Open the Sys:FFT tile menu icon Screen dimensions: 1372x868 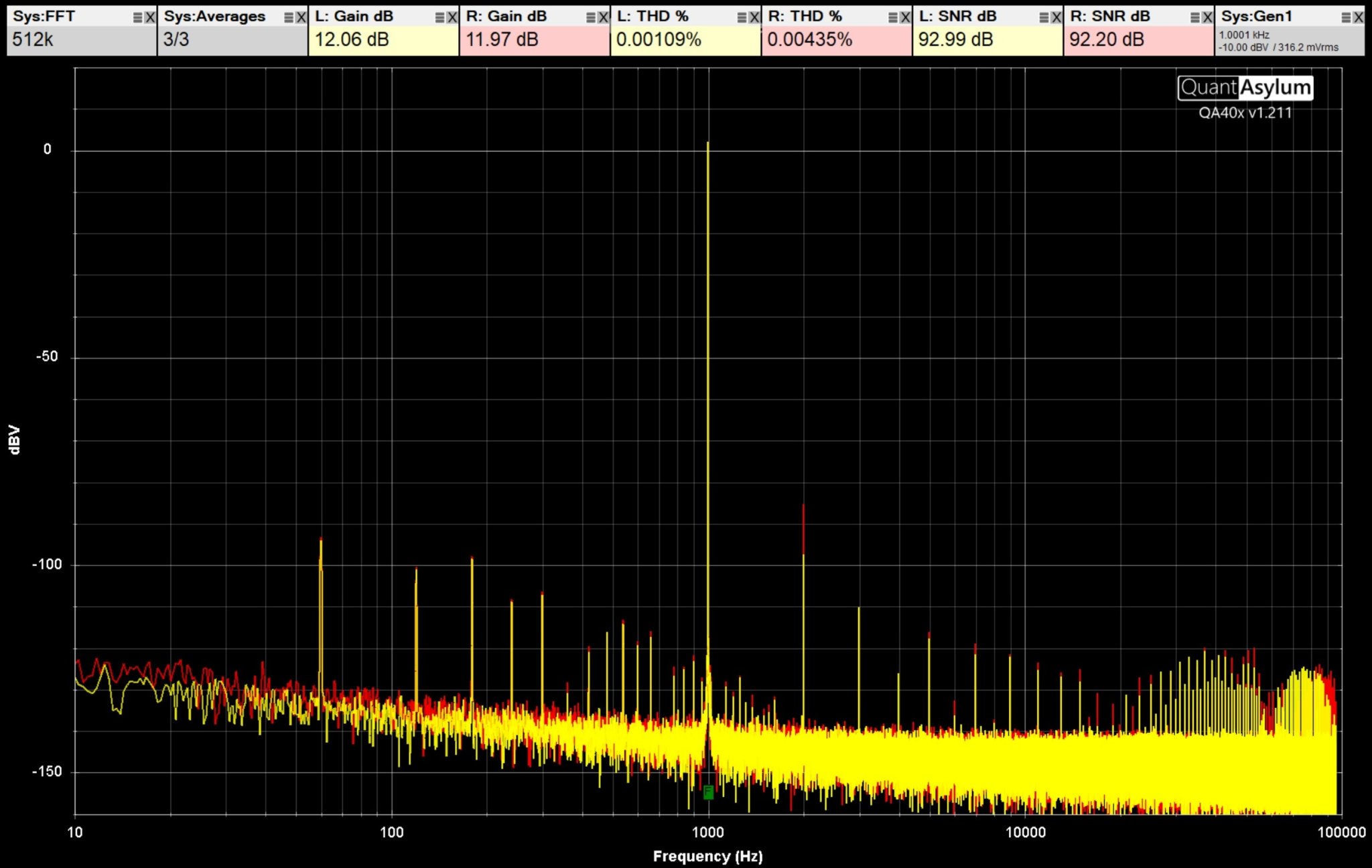(137, 17)
